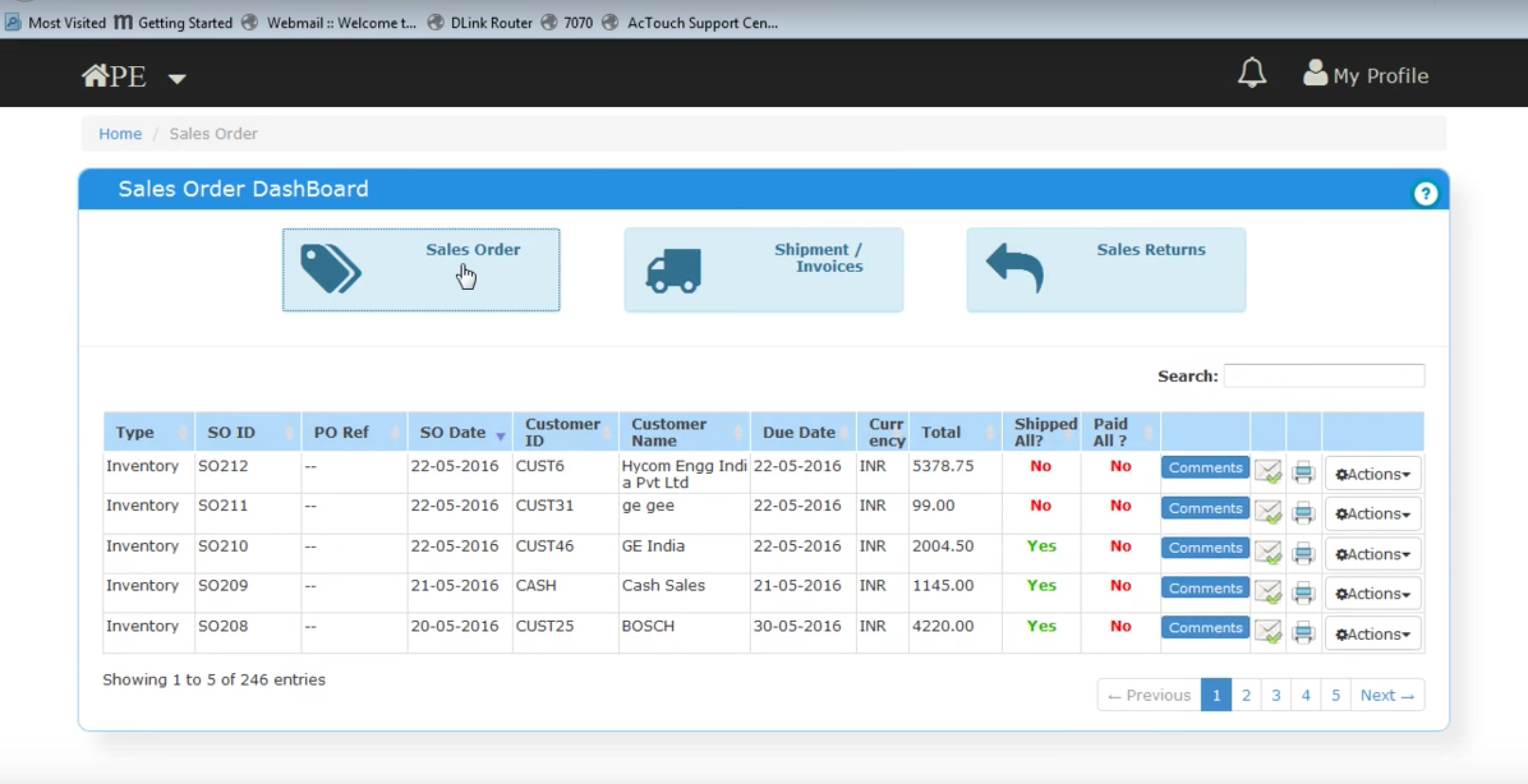Go to page 3 of entries
The height and width of the screenshot is (784, 1528).
point(1275,695)
